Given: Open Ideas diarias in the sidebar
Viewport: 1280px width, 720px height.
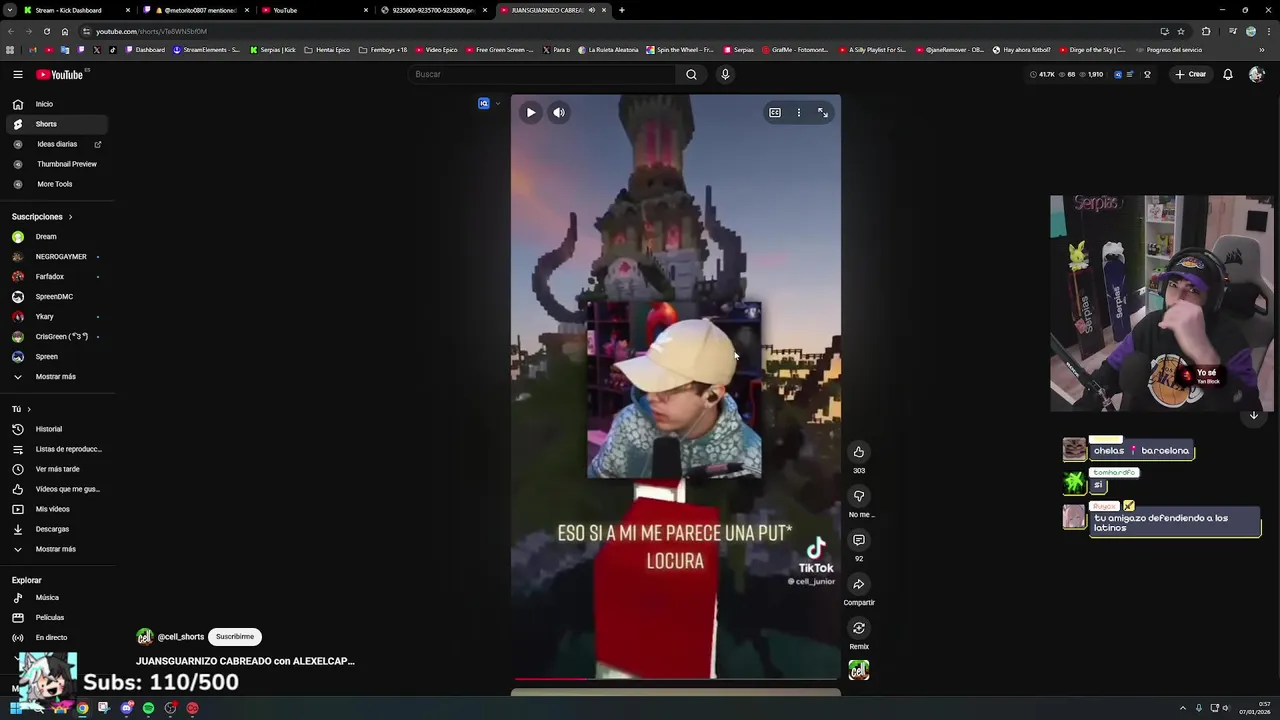Looking at the screenshot, I should coord(56,144).
